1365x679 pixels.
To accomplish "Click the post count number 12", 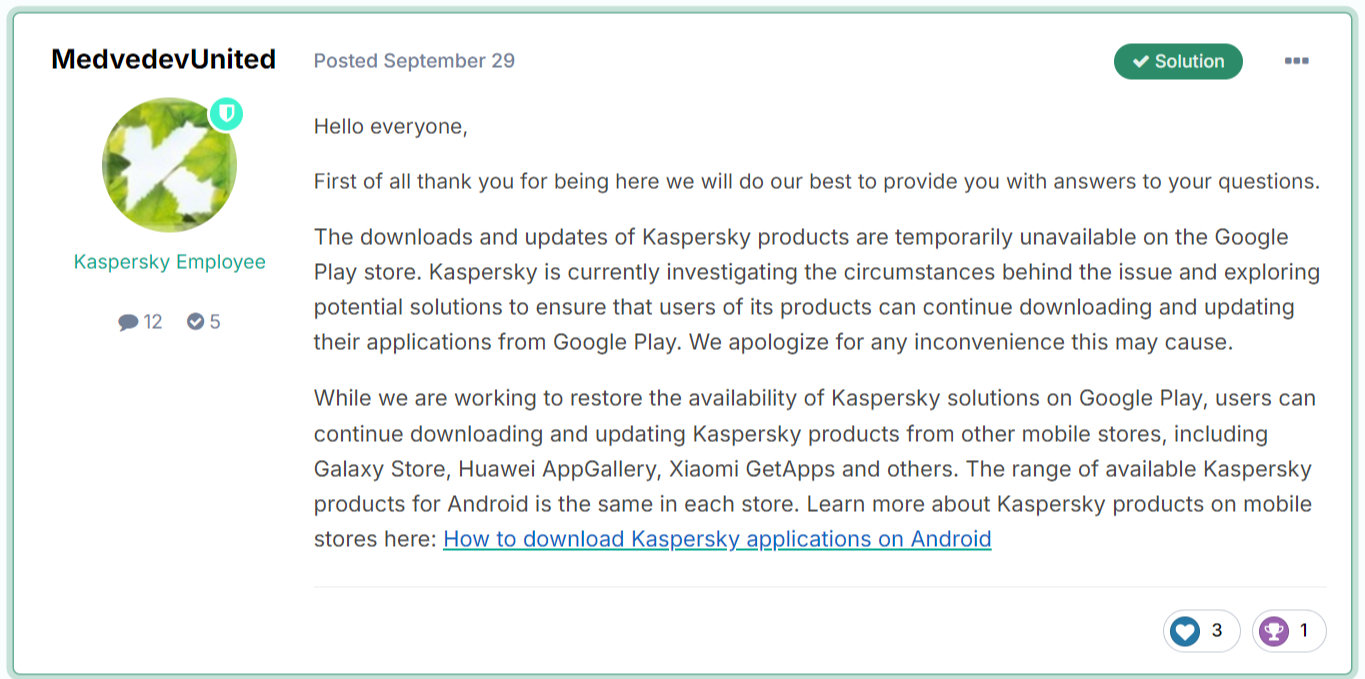I will point(153,322).
